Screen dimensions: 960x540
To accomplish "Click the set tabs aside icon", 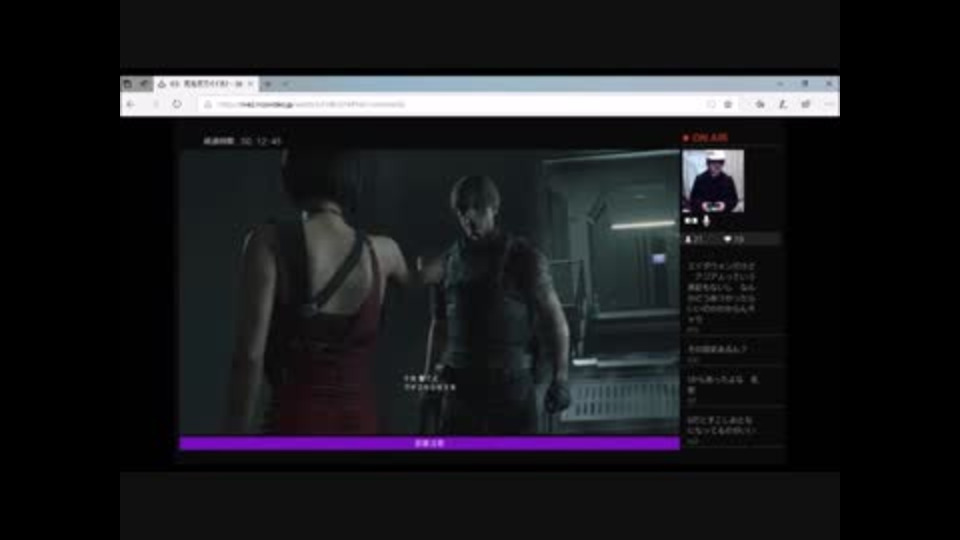I will click(x=144, y=84).
